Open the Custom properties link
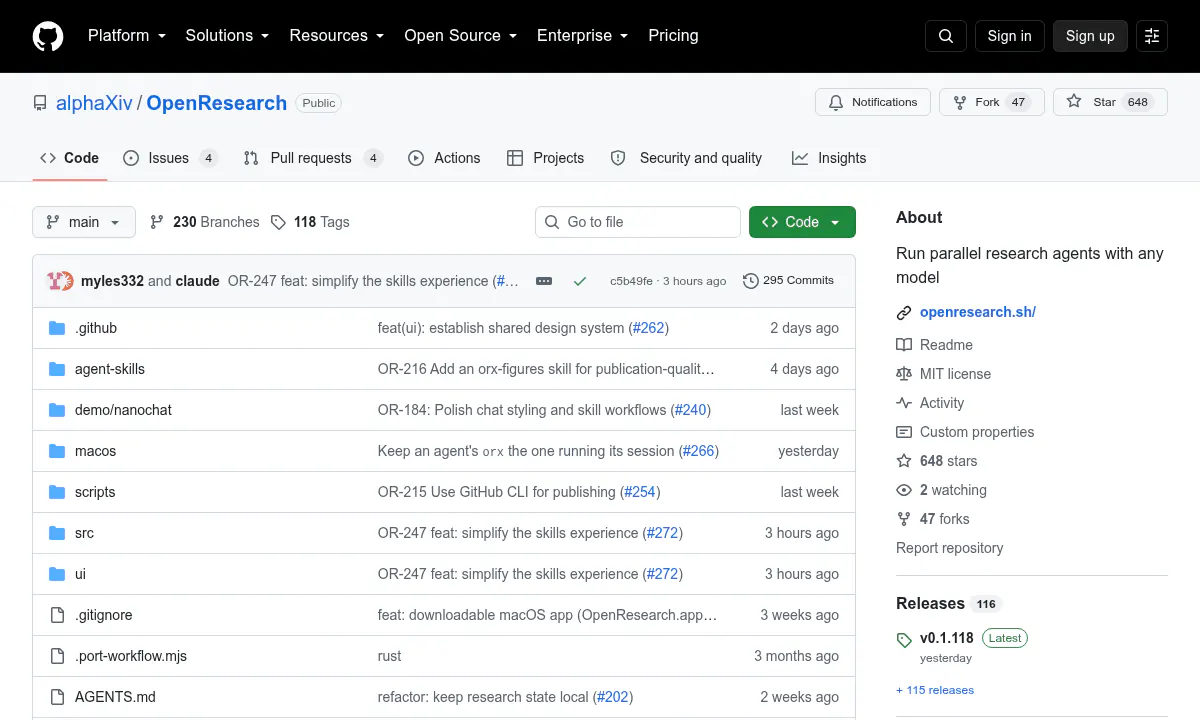 pos(965,432)
